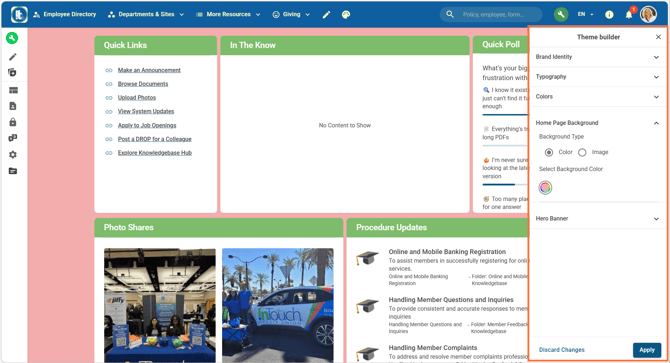Open the background color picker swatch
The image size is (670, 363).
(x=545, y=187)
